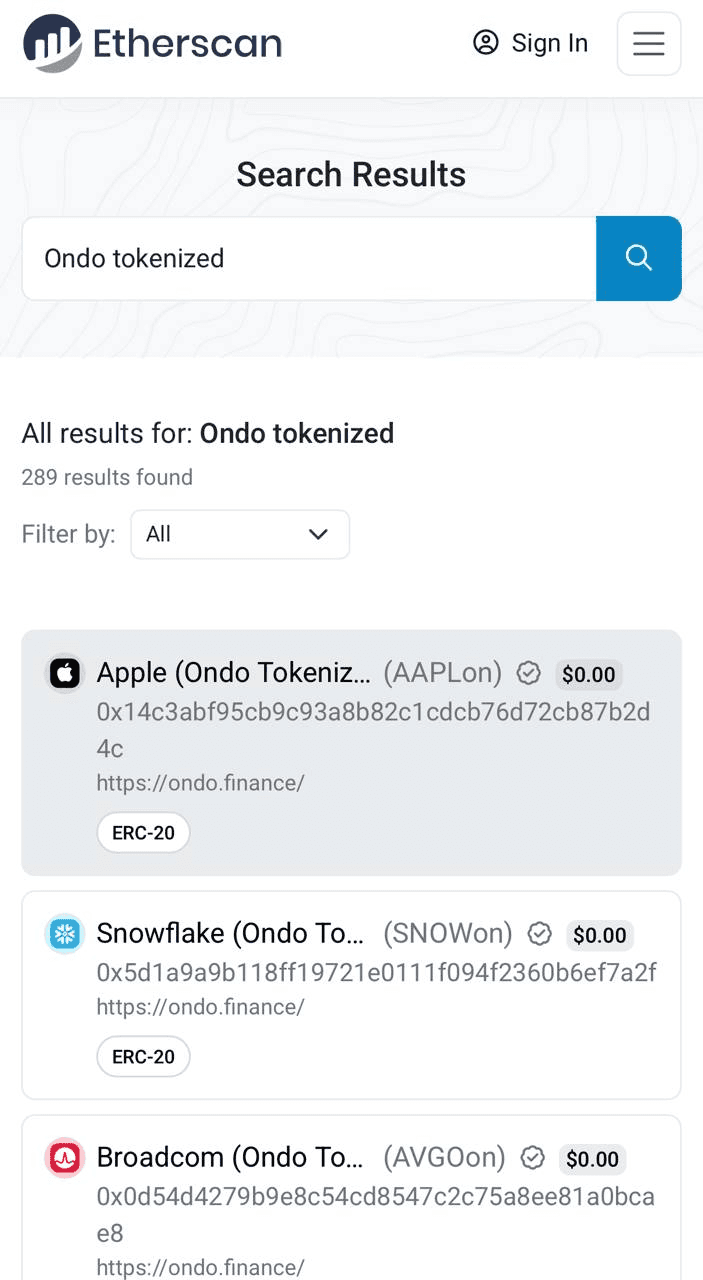Click the Snowflake contract address 0x5d1a9a9b
Viewport: 703px width, 1280px height.
tap(376, 972)
